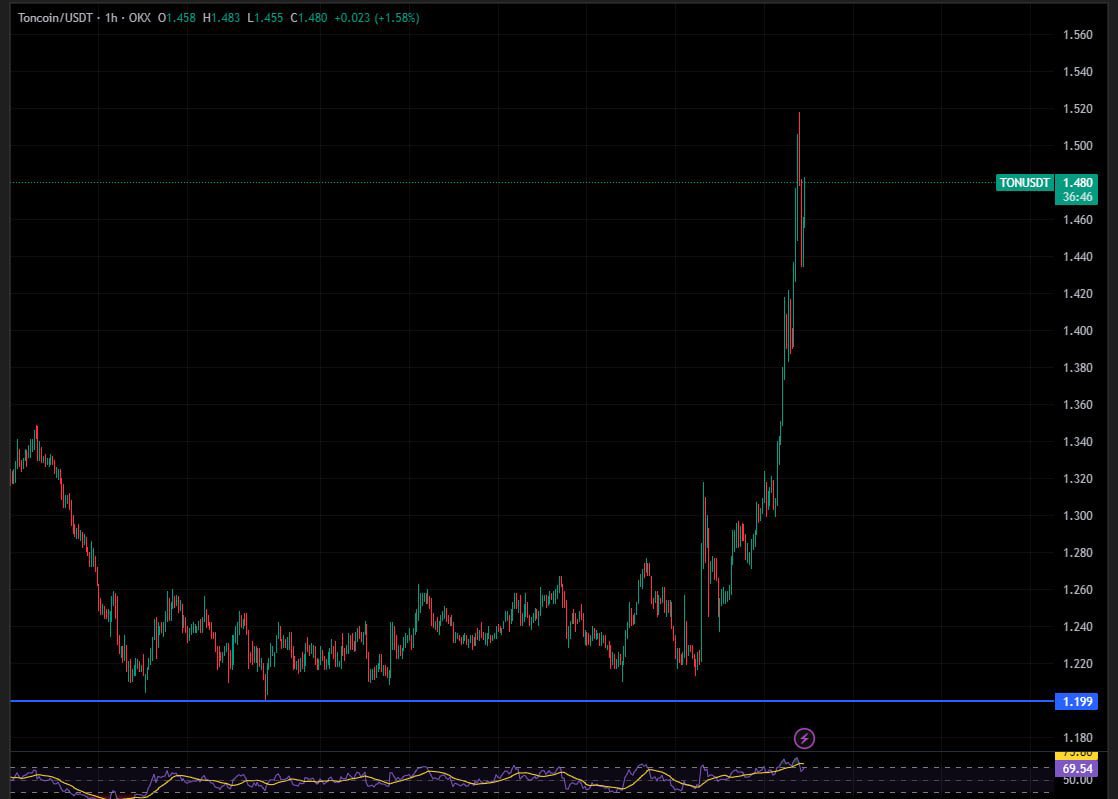1118x799 pixels.
Task: Click the 1.300 mark on price scale
Action: (x=1077, y=516)
